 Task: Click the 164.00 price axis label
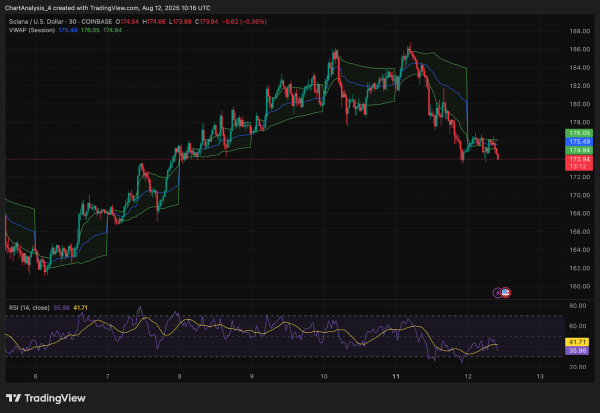tap(579, 250)
